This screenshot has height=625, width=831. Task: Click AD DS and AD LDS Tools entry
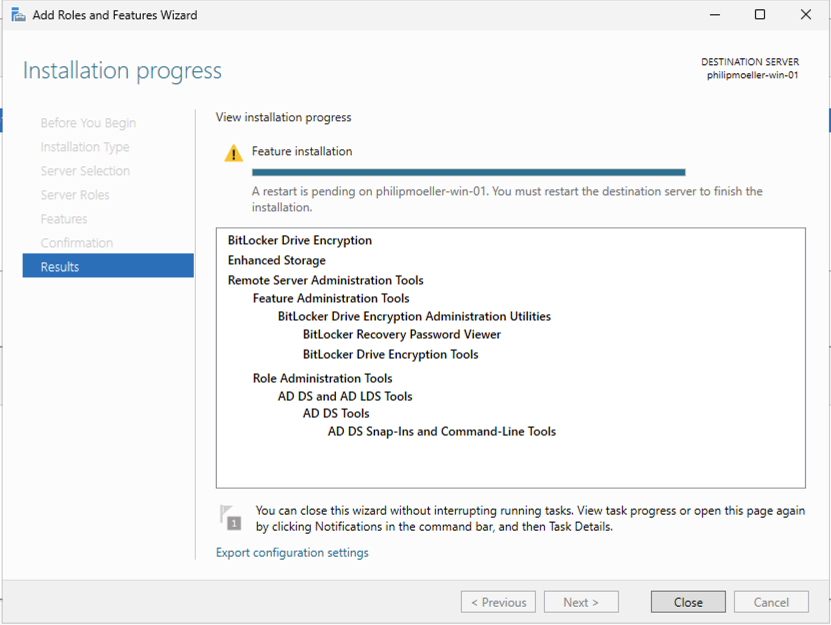coord(344,396)
